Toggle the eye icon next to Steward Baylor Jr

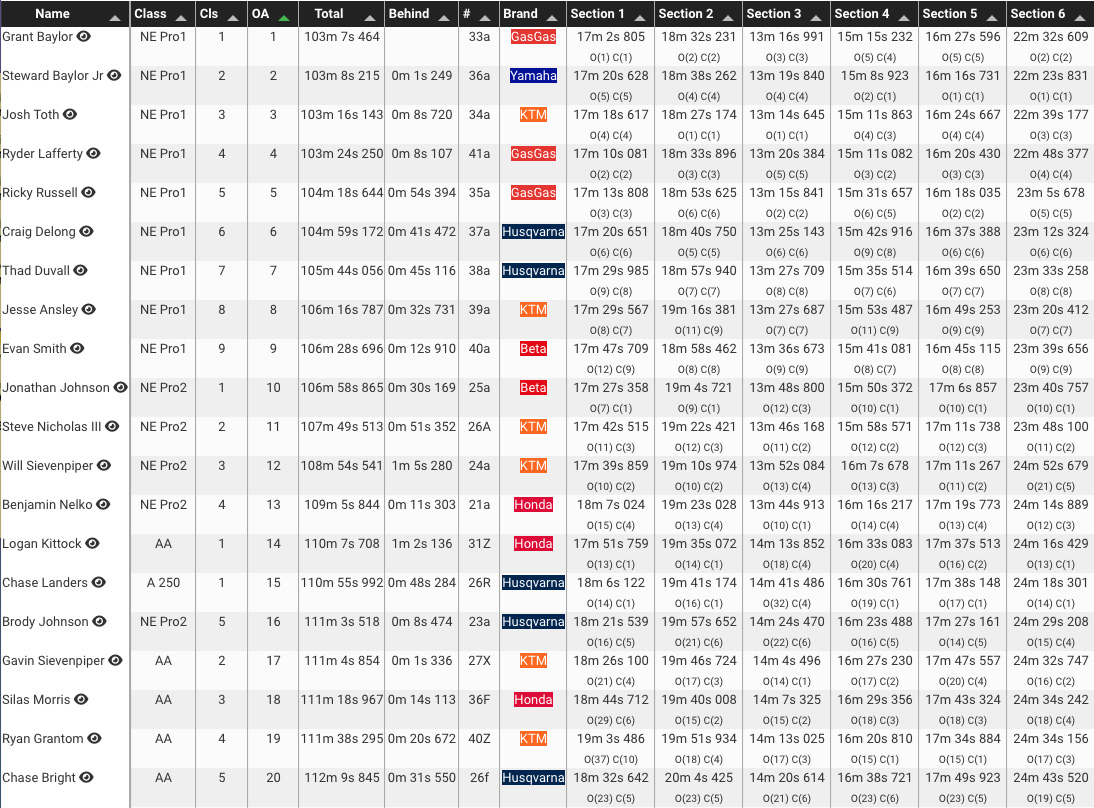(114, 75)
